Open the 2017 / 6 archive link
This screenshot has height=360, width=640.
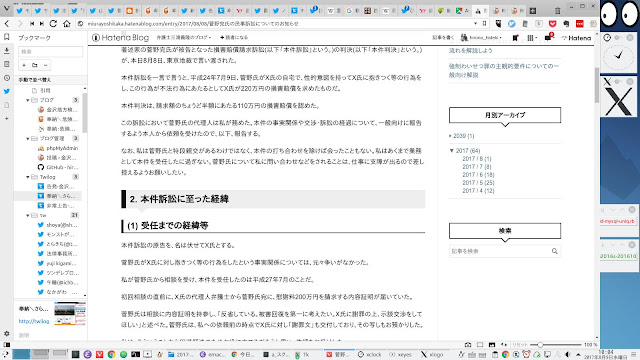click(x=478, y=175)
